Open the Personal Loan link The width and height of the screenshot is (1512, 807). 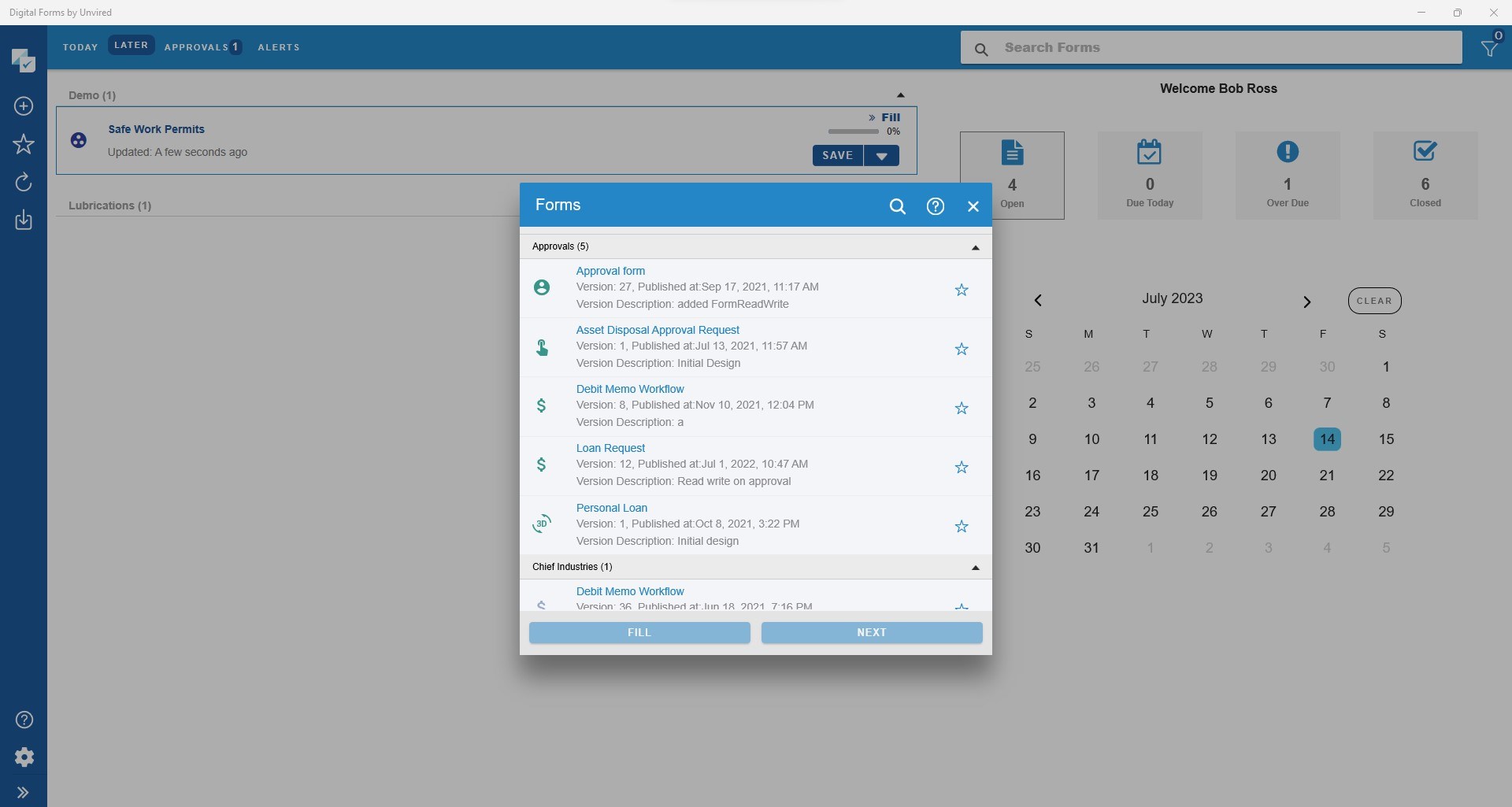(612, 508)
